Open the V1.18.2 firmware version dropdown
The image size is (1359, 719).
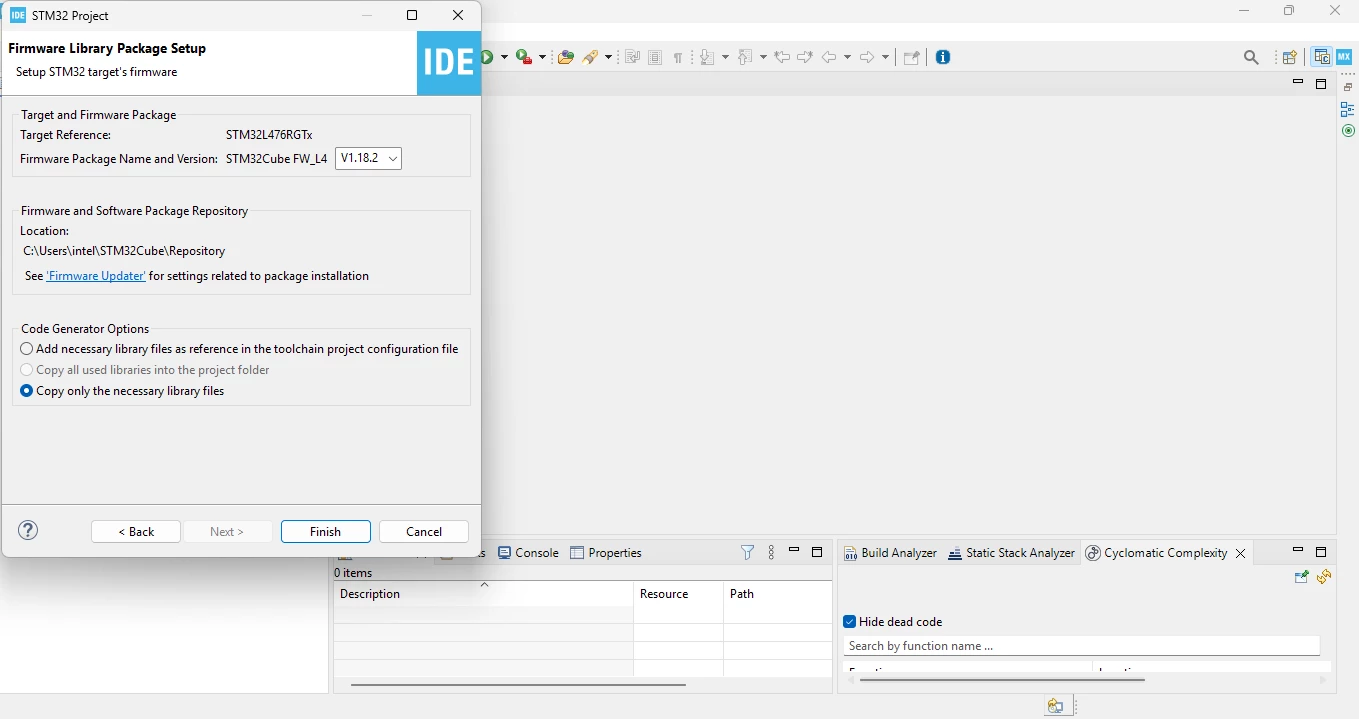[x=368, y=158]
